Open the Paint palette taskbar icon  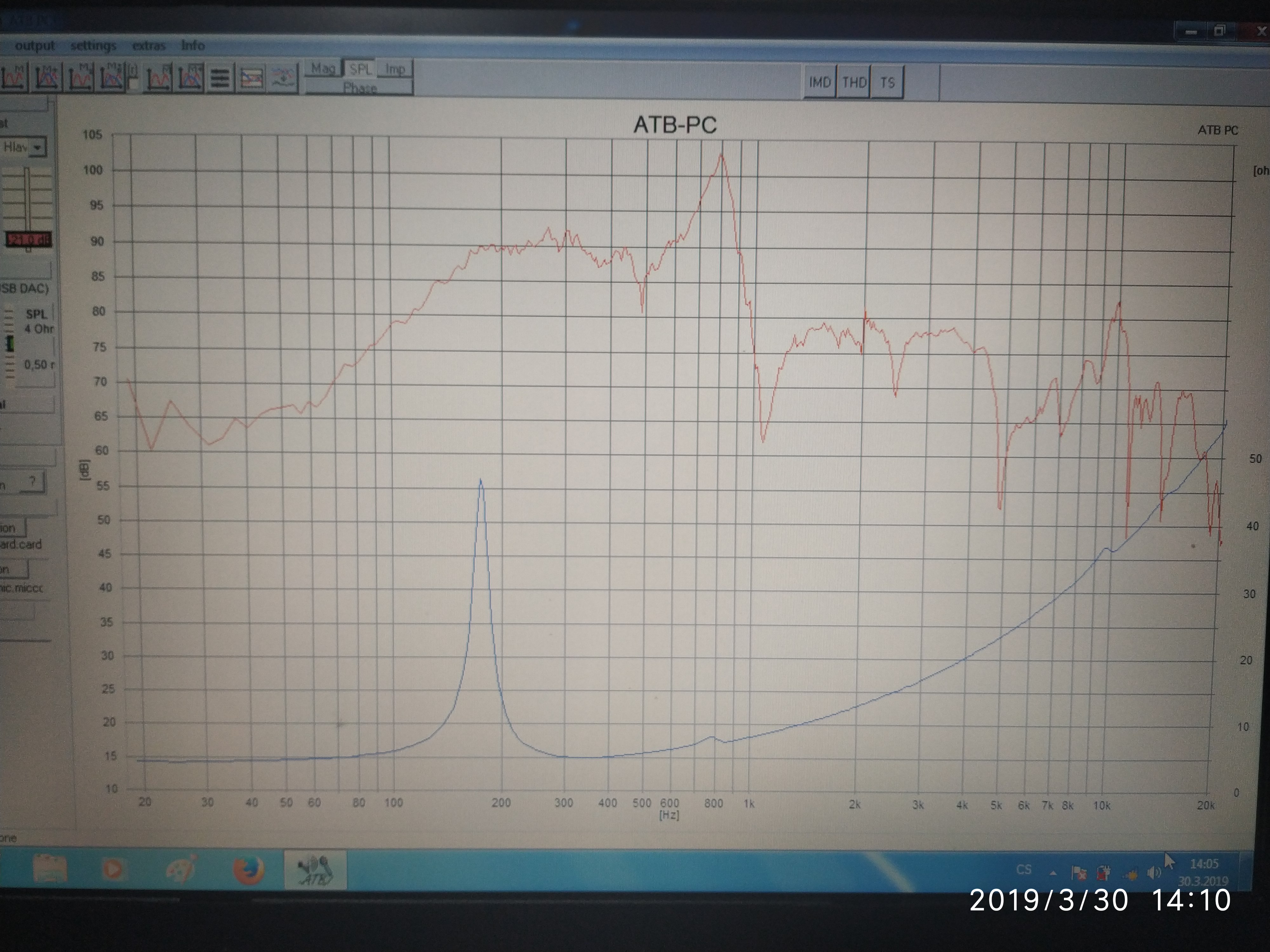click(x=181, y=870)
